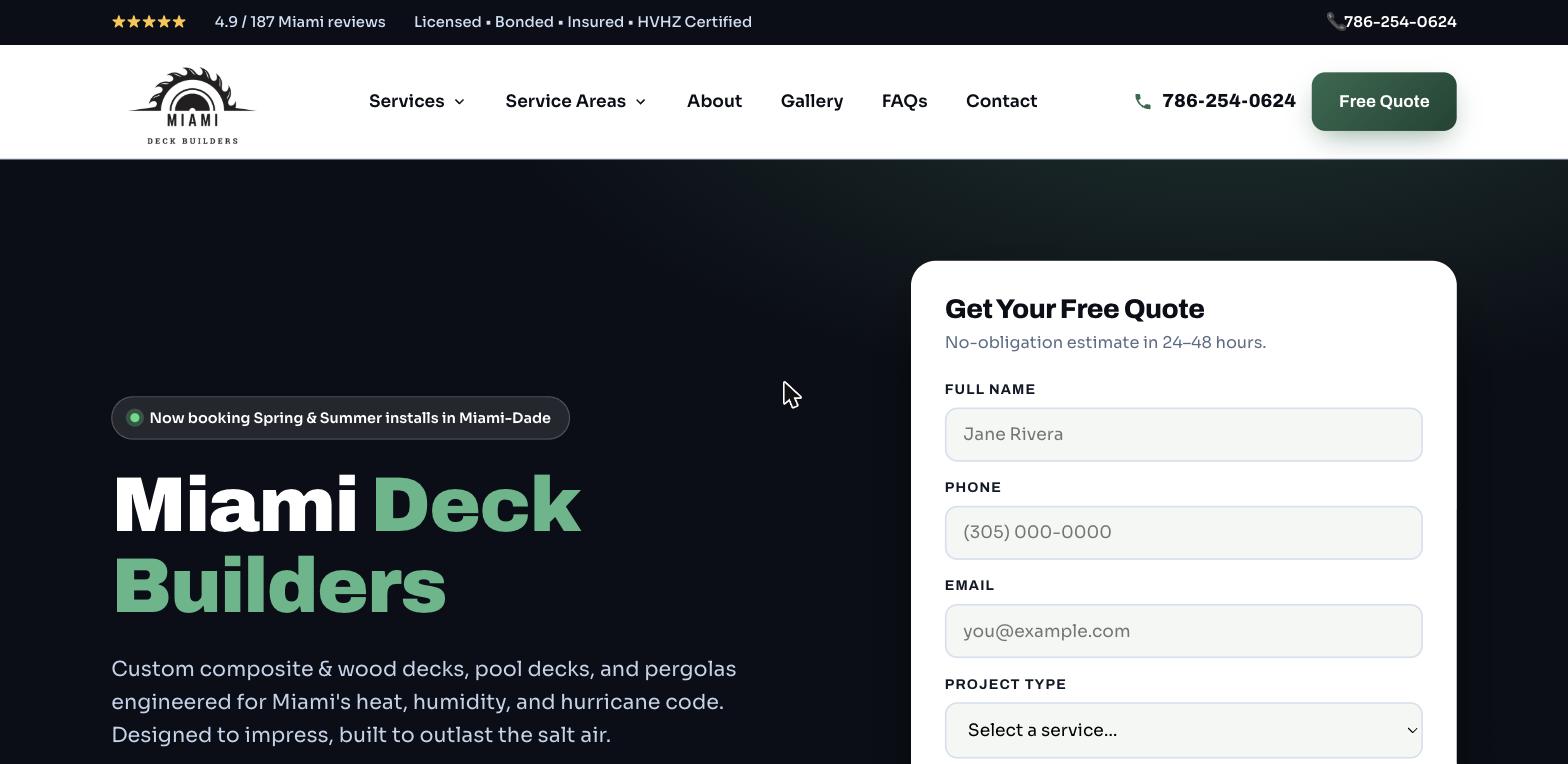This screenshot has width=1568, height=764.
Task: Click the Get Your Free Quote heading
Action: 1074,309
